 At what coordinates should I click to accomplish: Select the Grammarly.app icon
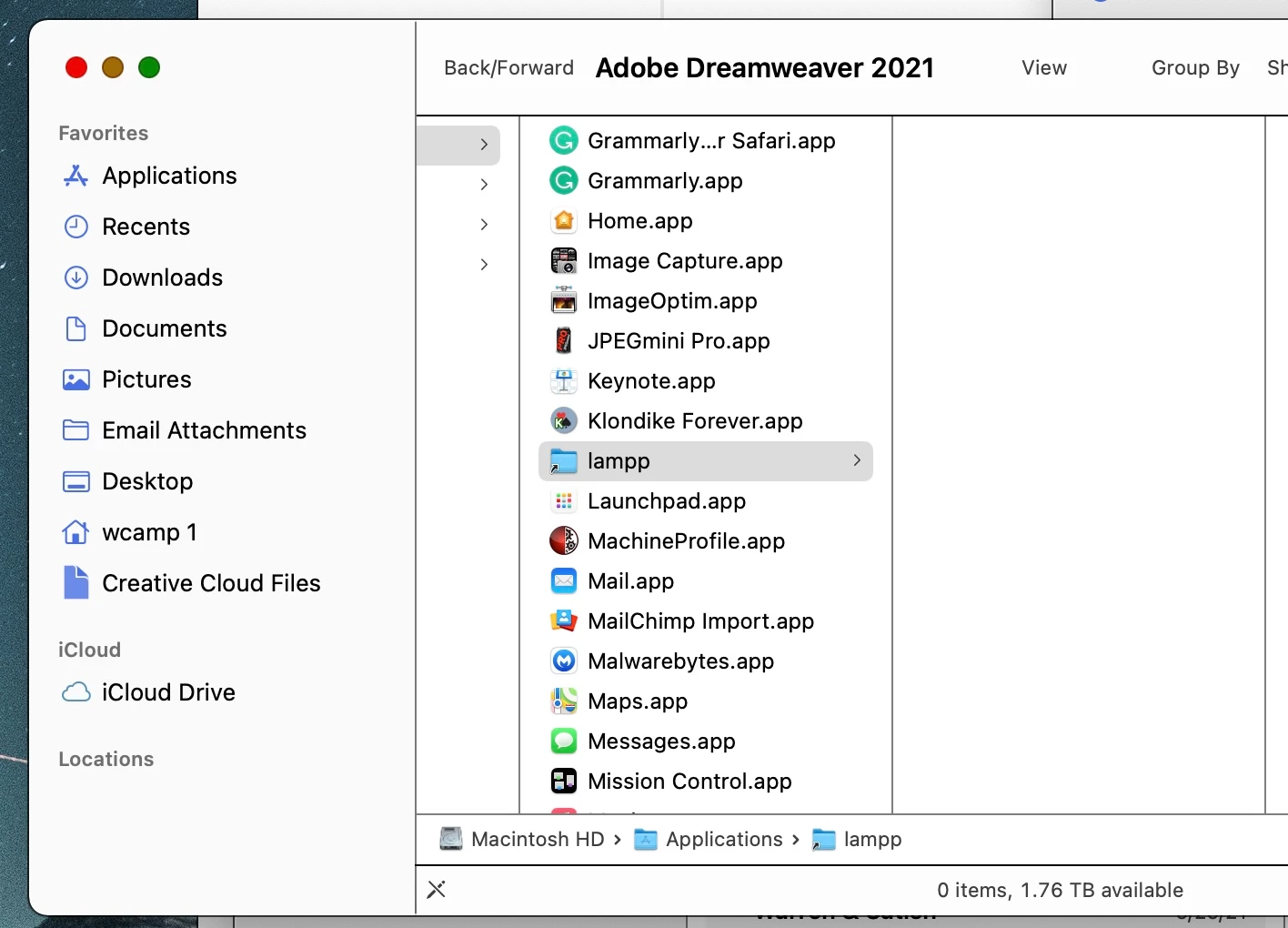tap(564, 181)
